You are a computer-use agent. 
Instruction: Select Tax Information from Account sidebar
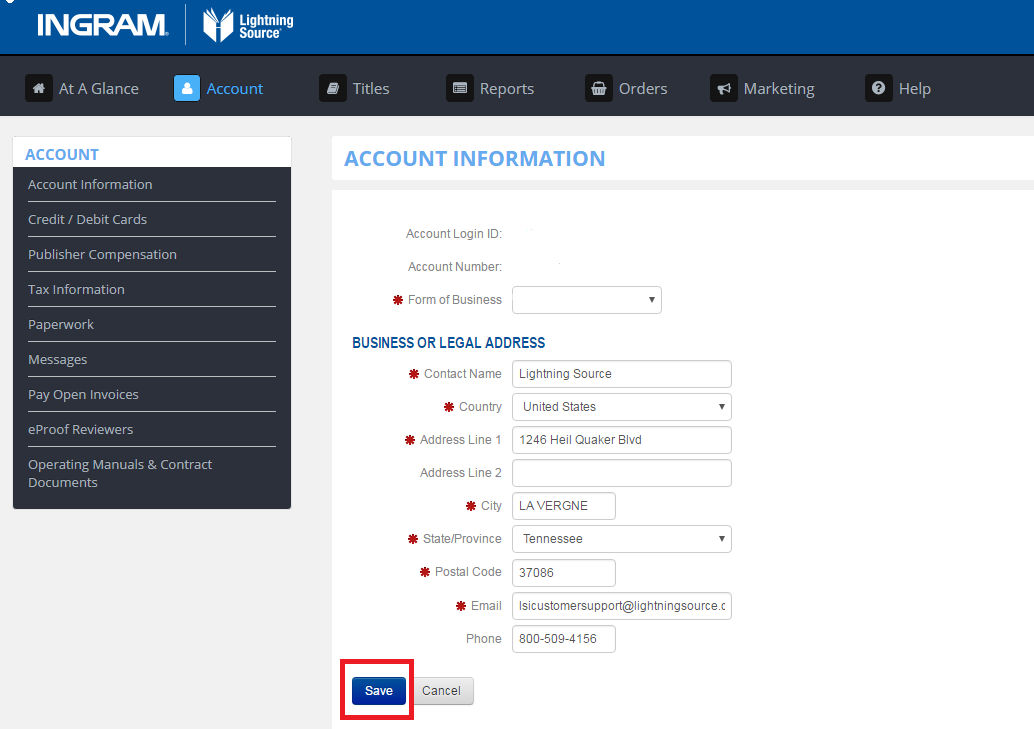(x=77, y=289)
